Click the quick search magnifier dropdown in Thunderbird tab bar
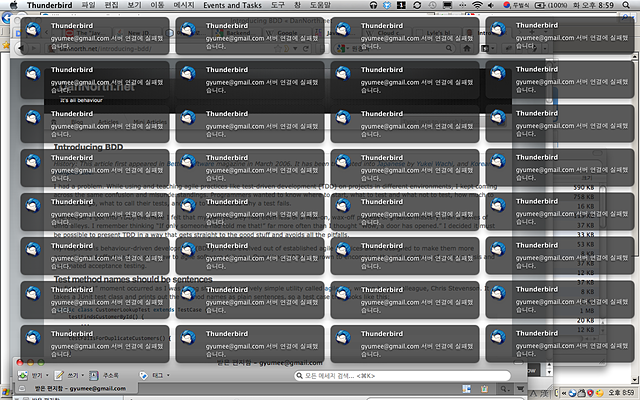 [x=505, y=389]
